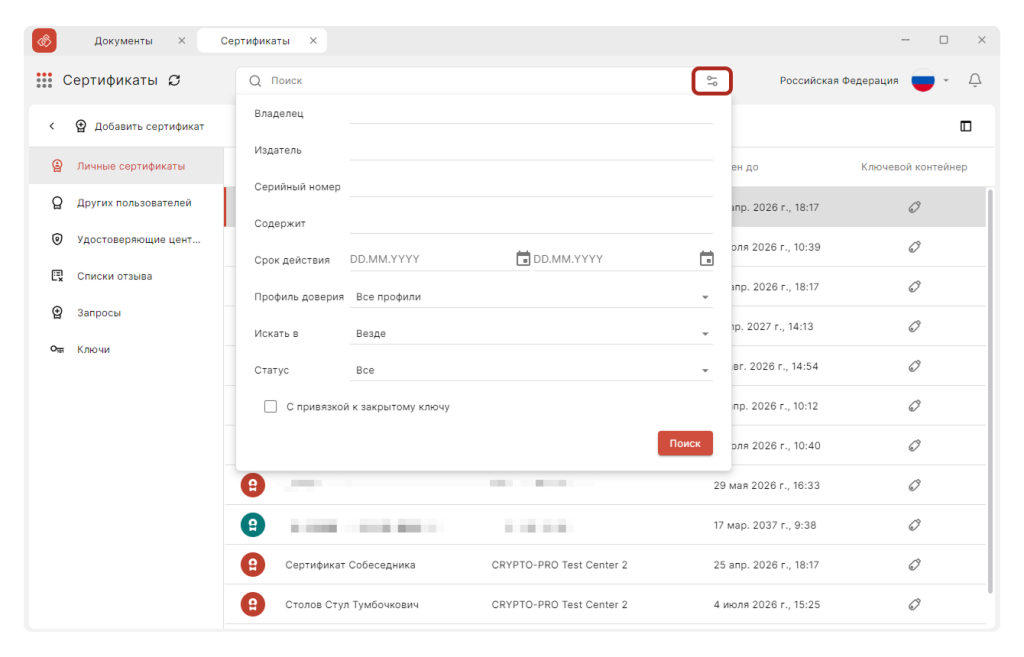Image resolution: width=1024 pixels, height=657 pixels.
Task: Close the Сертификаты tab
Action: [x=313, y=40]
